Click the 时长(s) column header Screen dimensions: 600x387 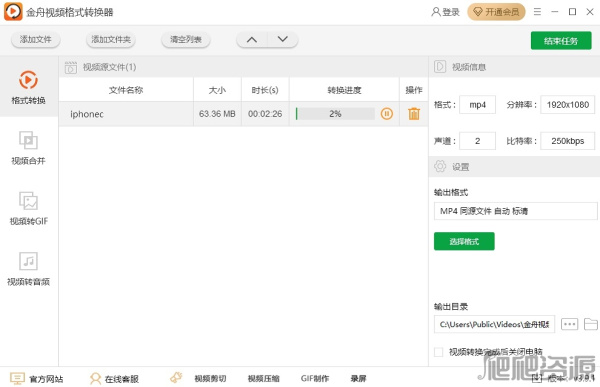pyautogui.click(x=265, y=90)
